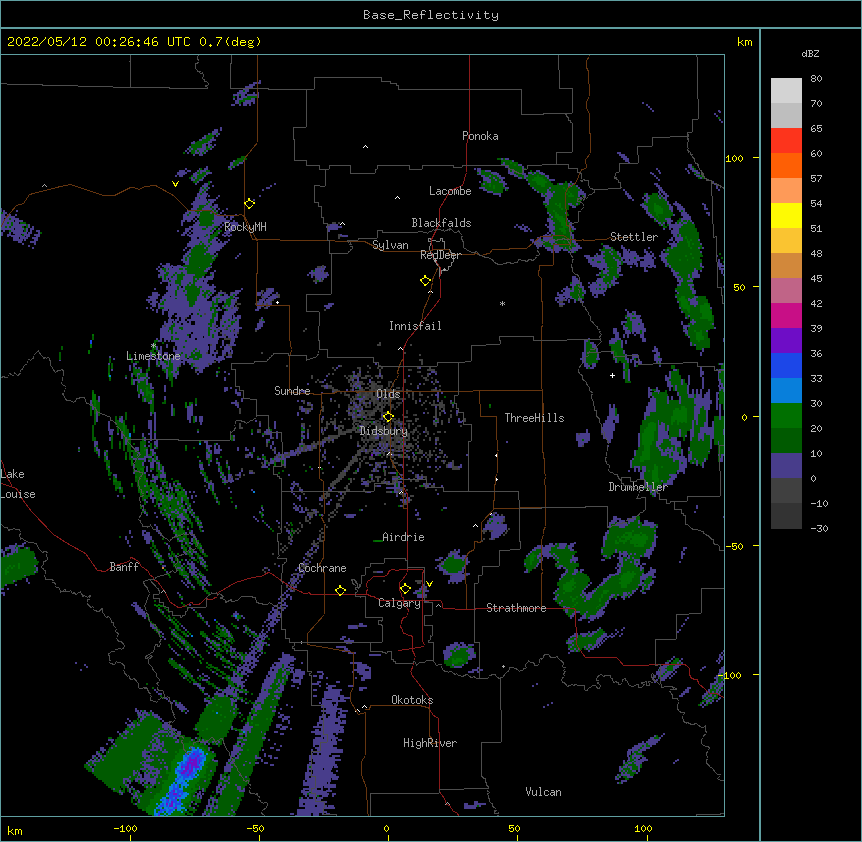Click the Stettler label
This screenshot has width=862, height=842.
634,237
